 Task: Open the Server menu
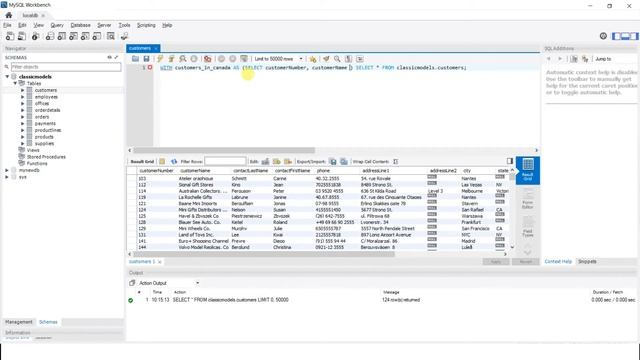pos(104,25)
